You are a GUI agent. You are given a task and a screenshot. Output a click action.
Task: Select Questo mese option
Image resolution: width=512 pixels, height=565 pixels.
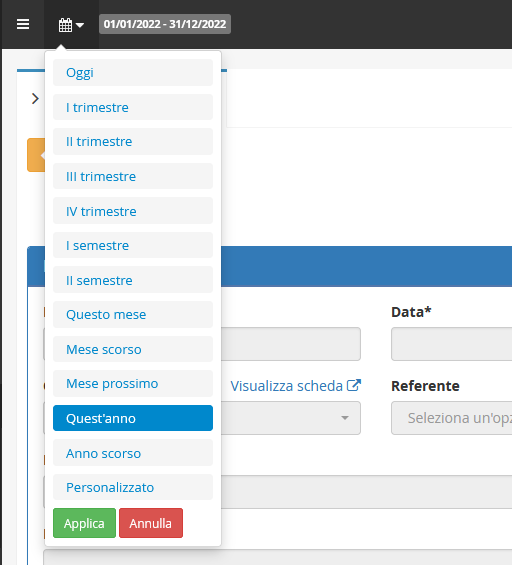(133, 314)
